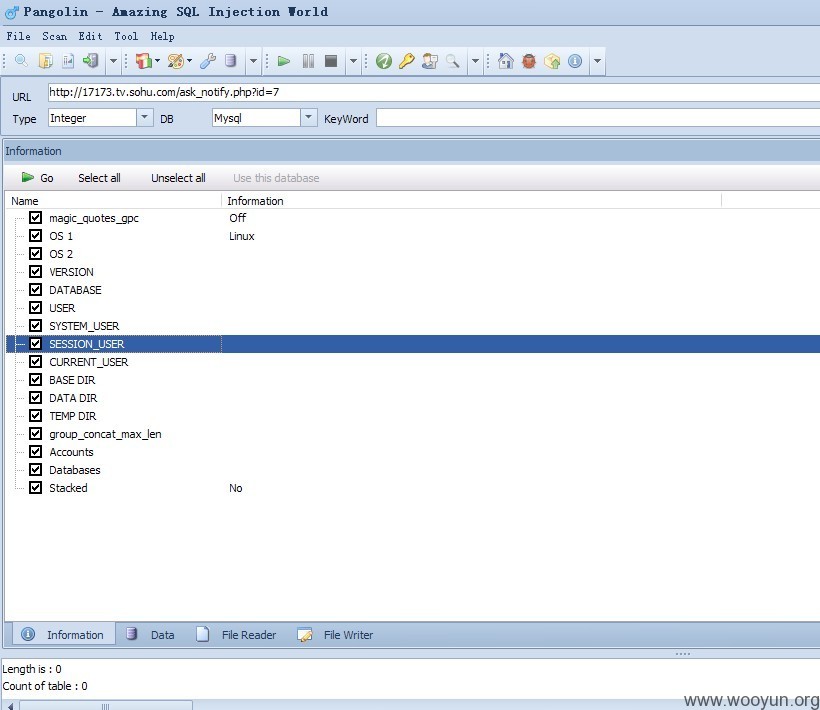Screen dimensions: 820x710
Task: Open toolbar options arrow after greyed magnifier
Action: point(475,61)
